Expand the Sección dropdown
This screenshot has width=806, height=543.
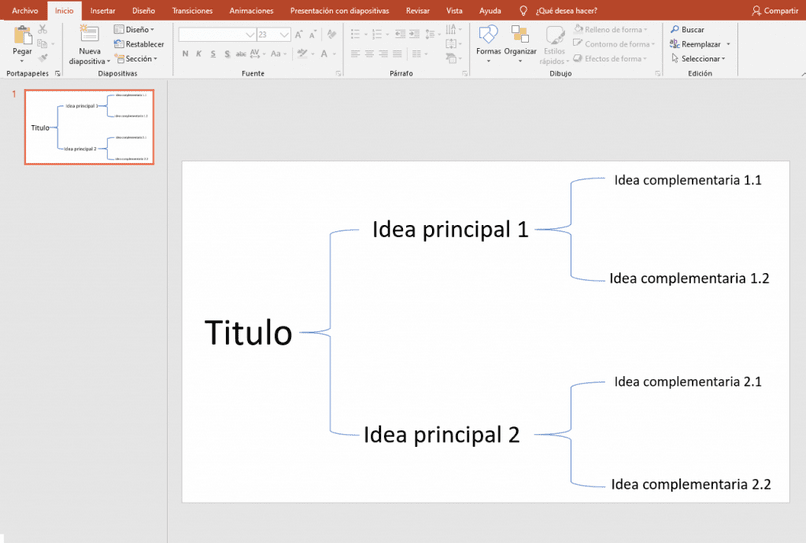[136, 59]
